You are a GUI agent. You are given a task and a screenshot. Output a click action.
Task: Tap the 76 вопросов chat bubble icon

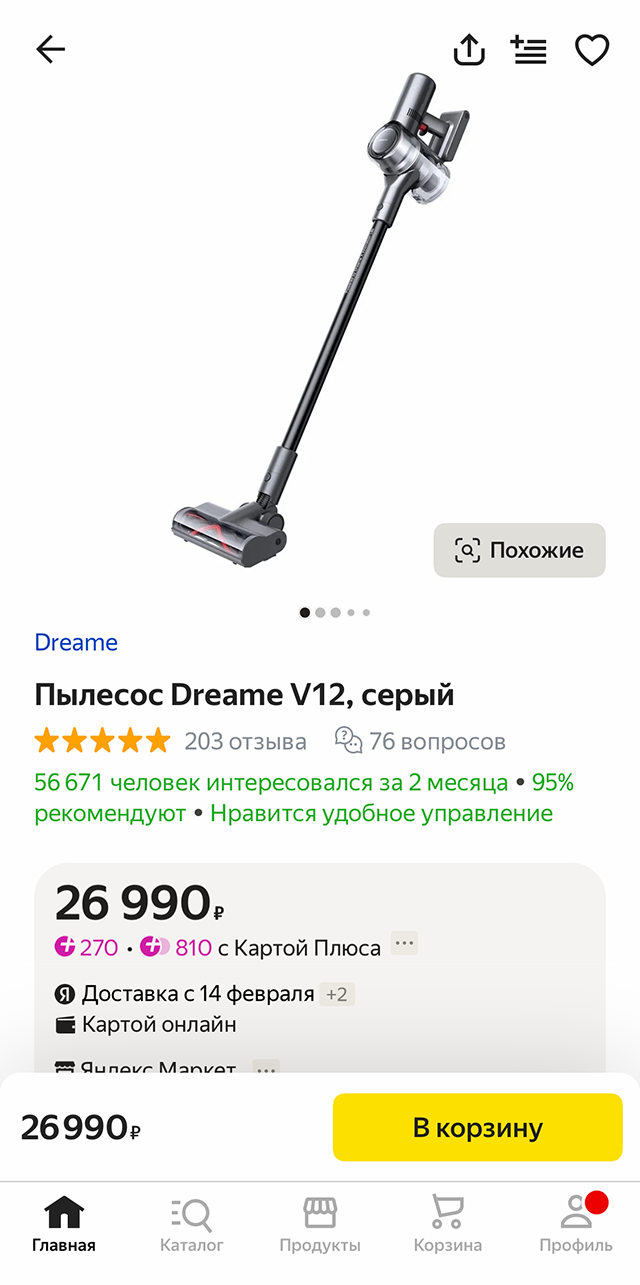click(348, 741)
